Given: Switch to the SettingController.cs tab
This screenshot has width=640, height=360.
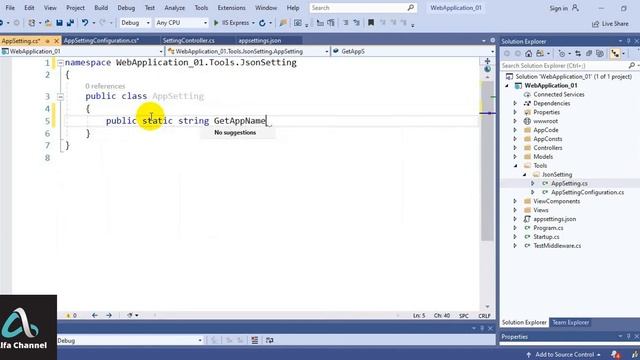Looking at the screenshot, I should click(189, 40).
